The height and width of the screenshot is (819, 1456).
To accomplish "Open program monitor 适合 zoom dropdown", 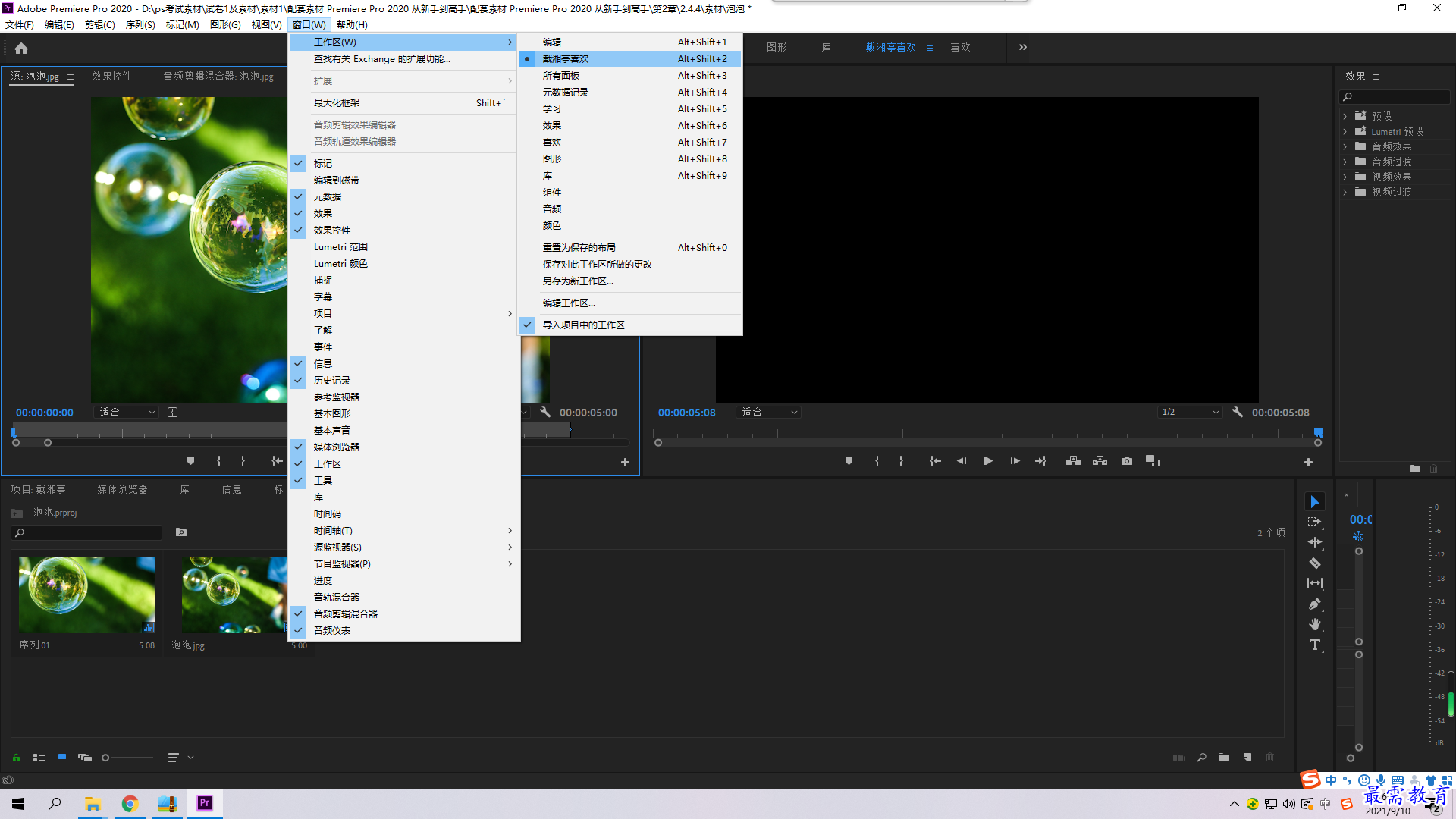I will pos(768,412).
